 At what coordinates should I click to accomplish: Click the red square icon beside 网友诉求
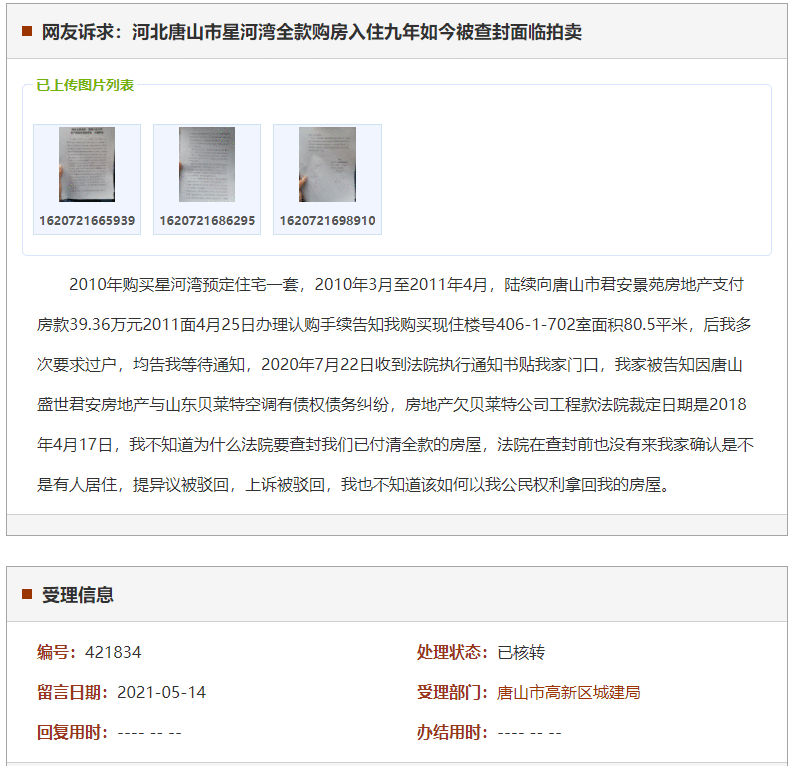coord(27,32)
